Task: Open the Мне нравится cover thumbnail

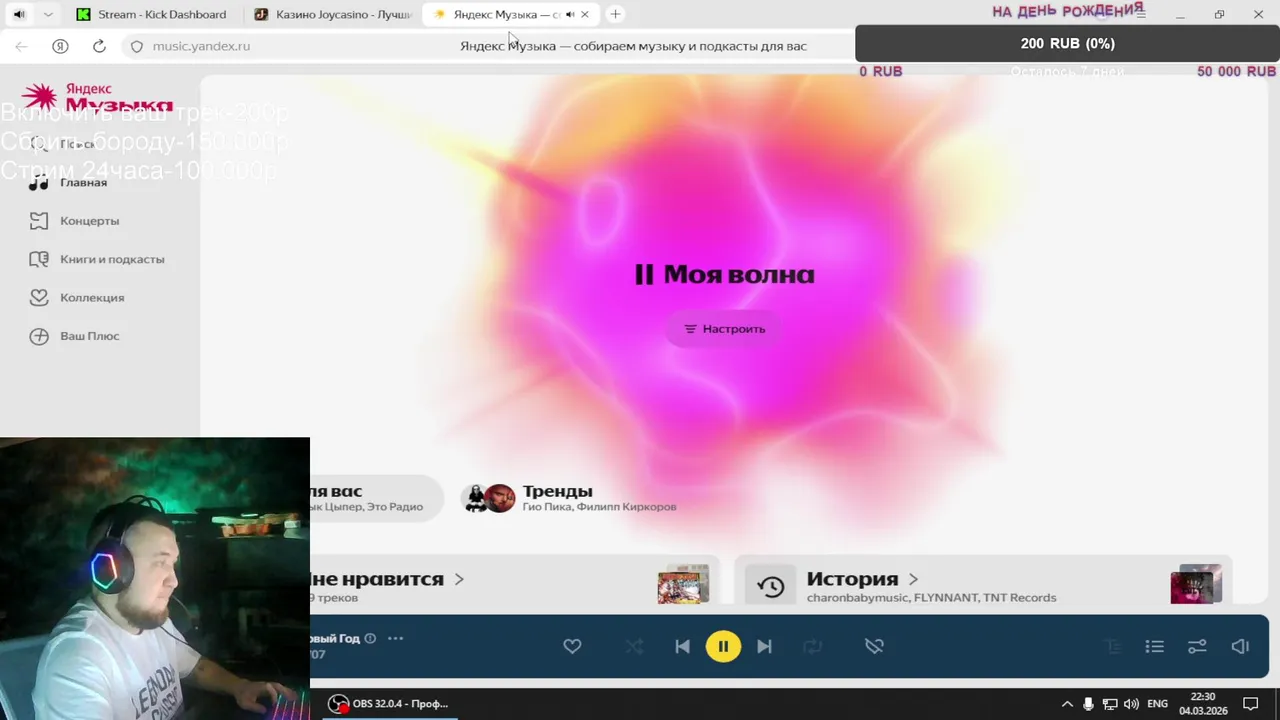Action: point(683,585)
